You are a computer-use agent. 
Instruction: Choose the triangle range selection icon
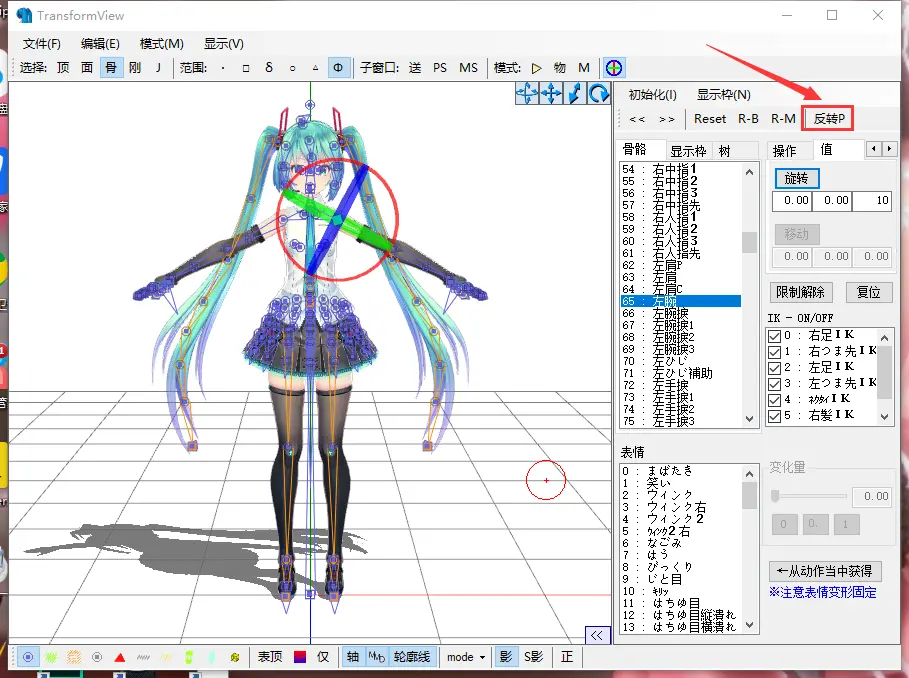pos(315,68)
